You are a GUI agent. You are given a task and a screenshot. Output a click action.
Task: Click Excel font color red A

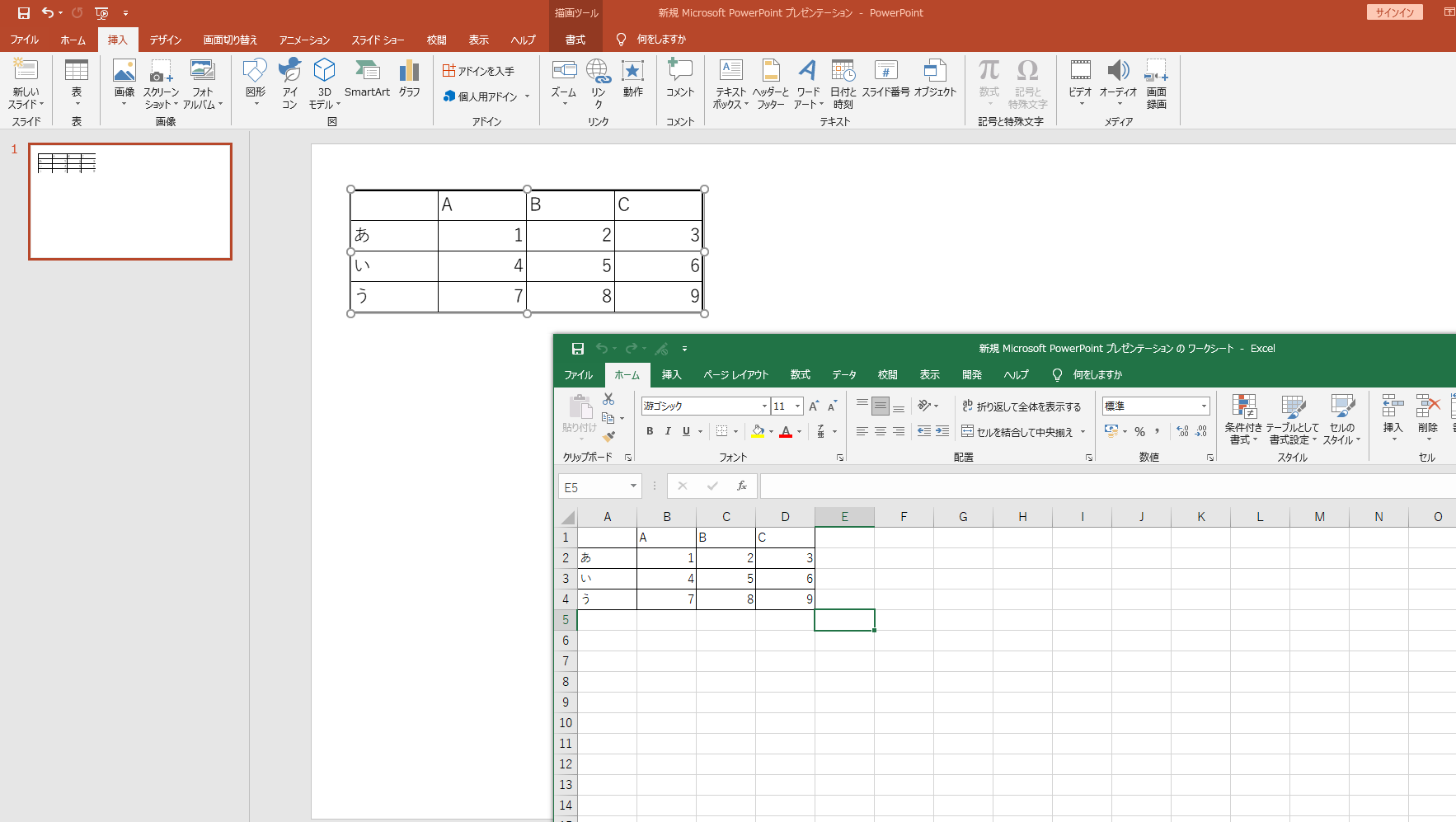tap(786, 431)
